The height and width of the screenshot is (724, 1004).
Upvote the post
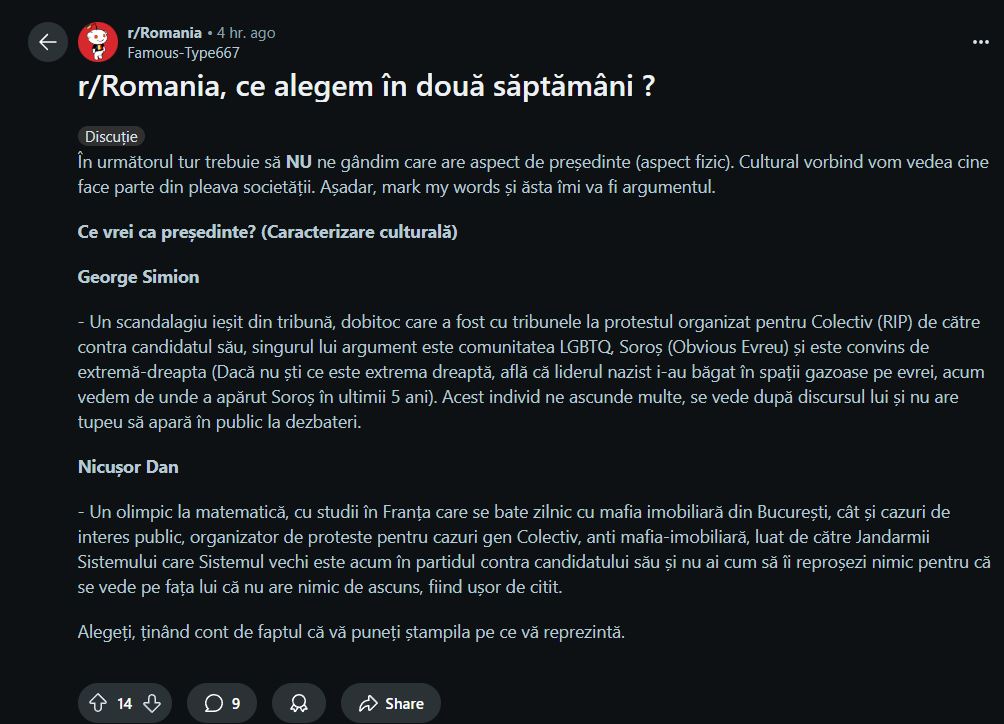[x=98, y=703]
